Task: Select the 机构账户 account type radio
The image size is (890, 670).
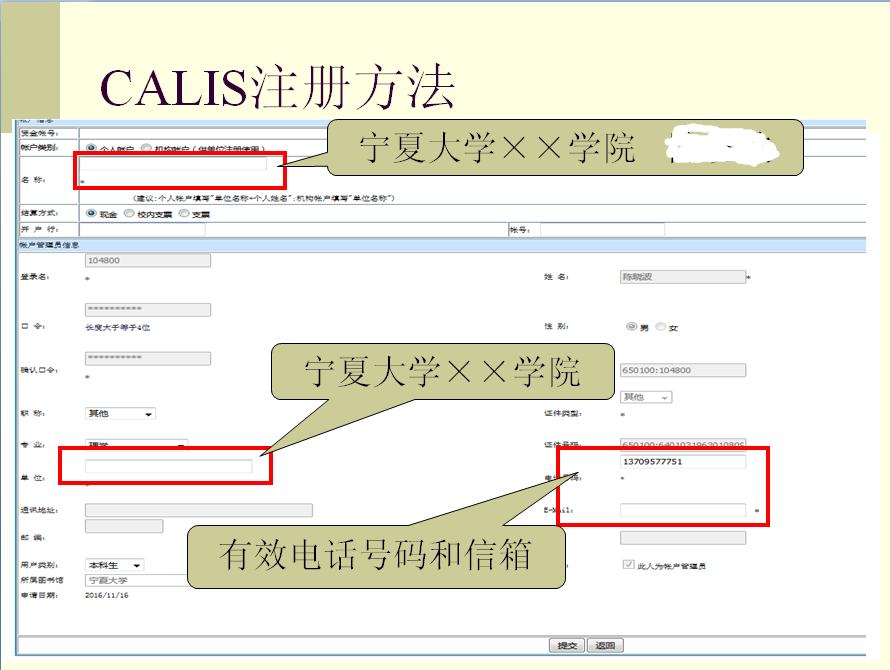Action: coord(146,148)
